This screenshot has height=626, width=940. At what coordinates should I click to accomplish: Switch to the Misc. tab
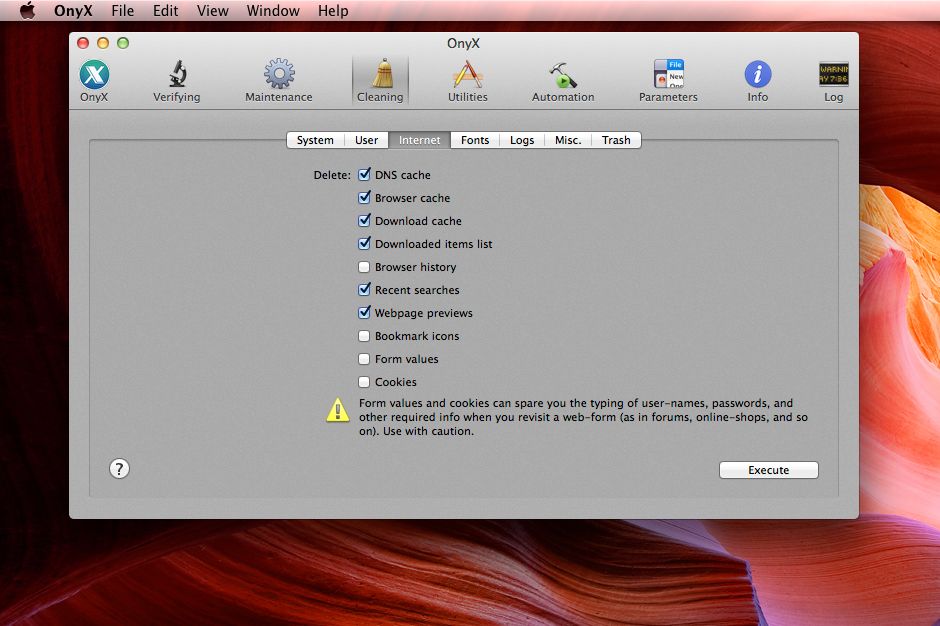[568, 140]
